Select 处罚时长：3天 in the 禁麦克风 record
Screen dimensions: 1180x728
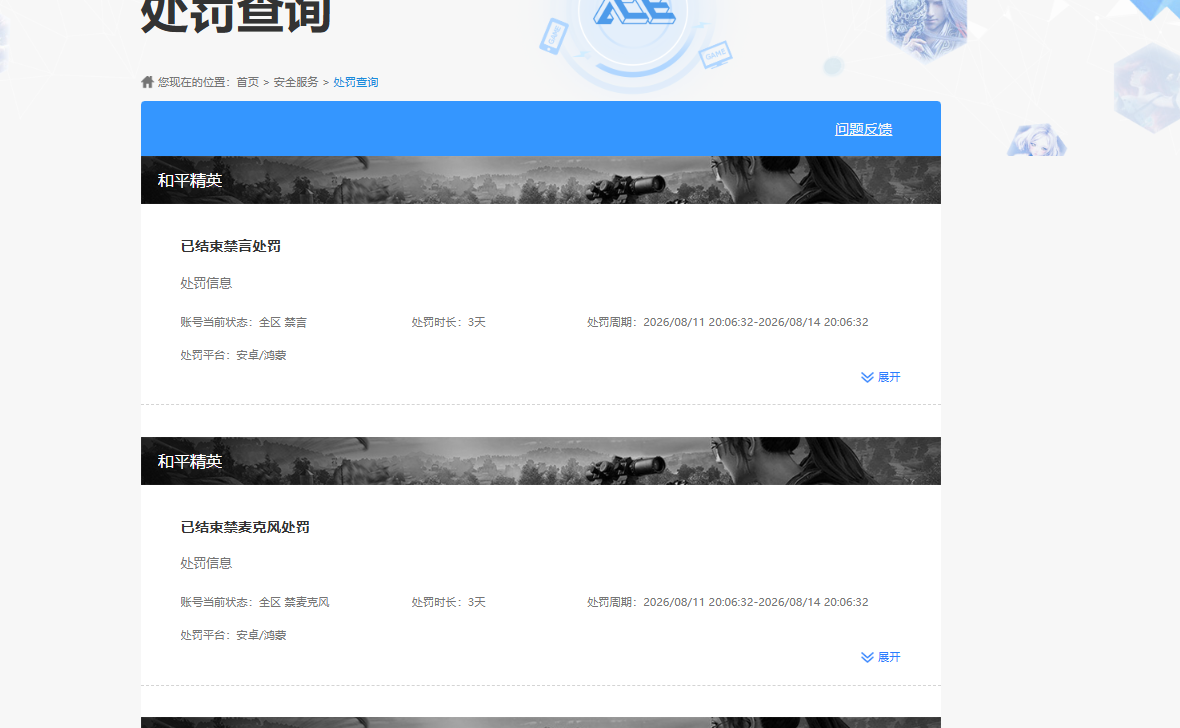tap(449, 602)
